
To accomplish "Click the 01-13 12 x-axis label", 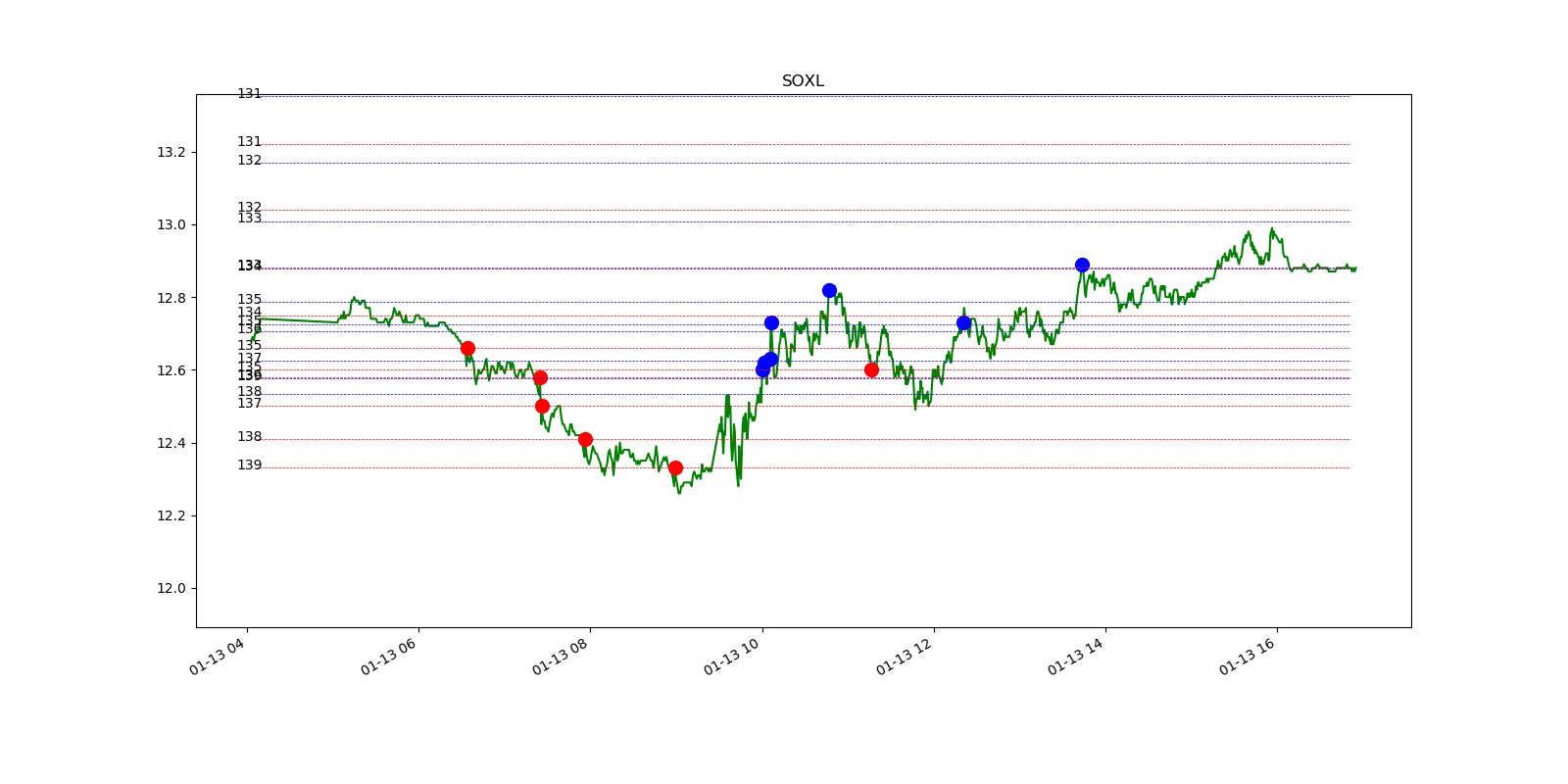I will pyautogui.click(x=904, y=657).
